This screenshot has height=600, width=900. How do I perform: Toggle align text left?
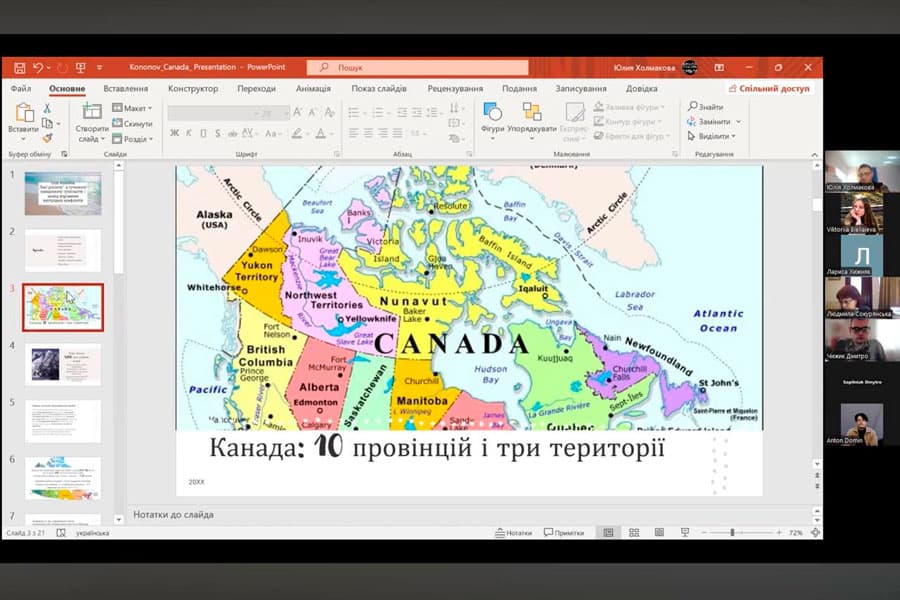tap(354, 133)
